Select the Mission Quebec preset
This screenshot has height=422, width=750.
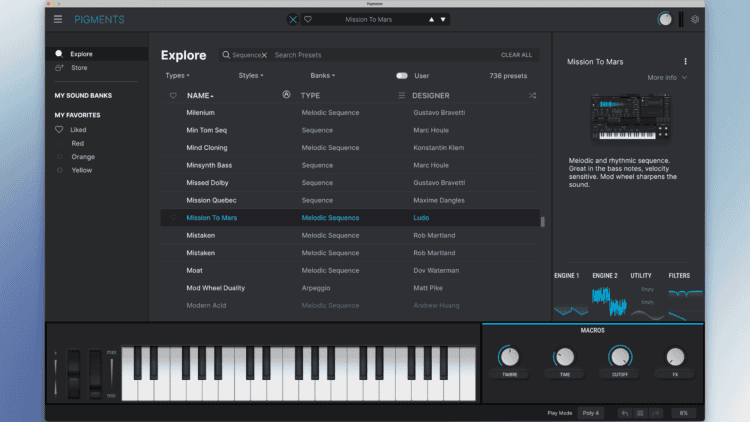[x=350, y=200]
